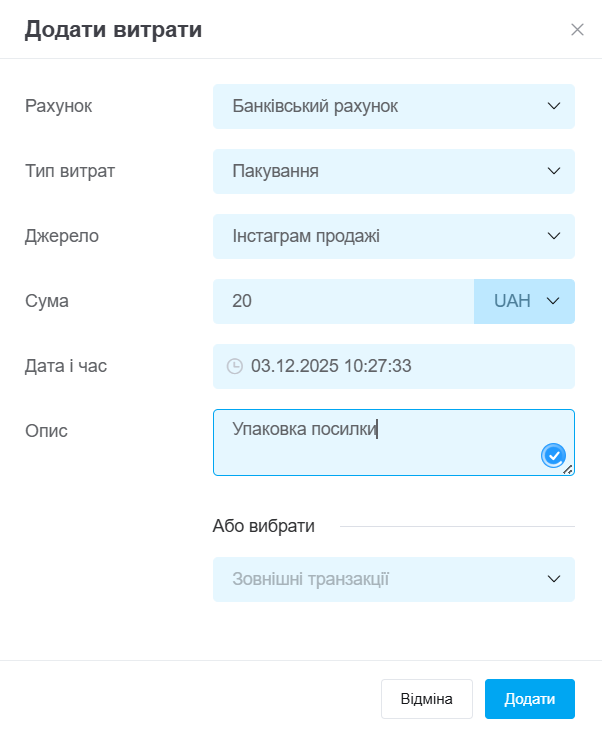Click the Додати button

click(529, 699)
